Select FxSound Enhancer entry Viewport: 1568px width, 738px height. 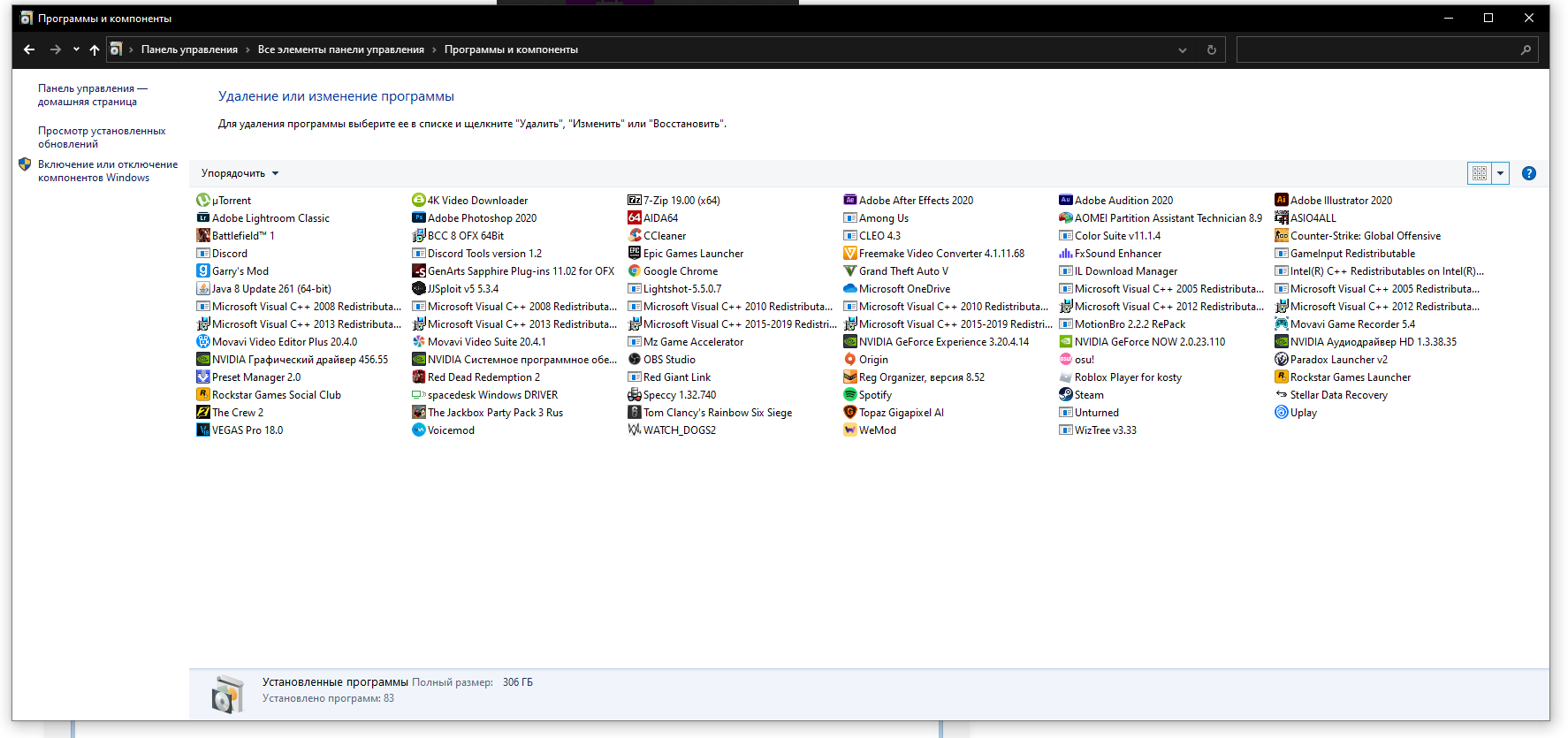tap(1110, 254)
